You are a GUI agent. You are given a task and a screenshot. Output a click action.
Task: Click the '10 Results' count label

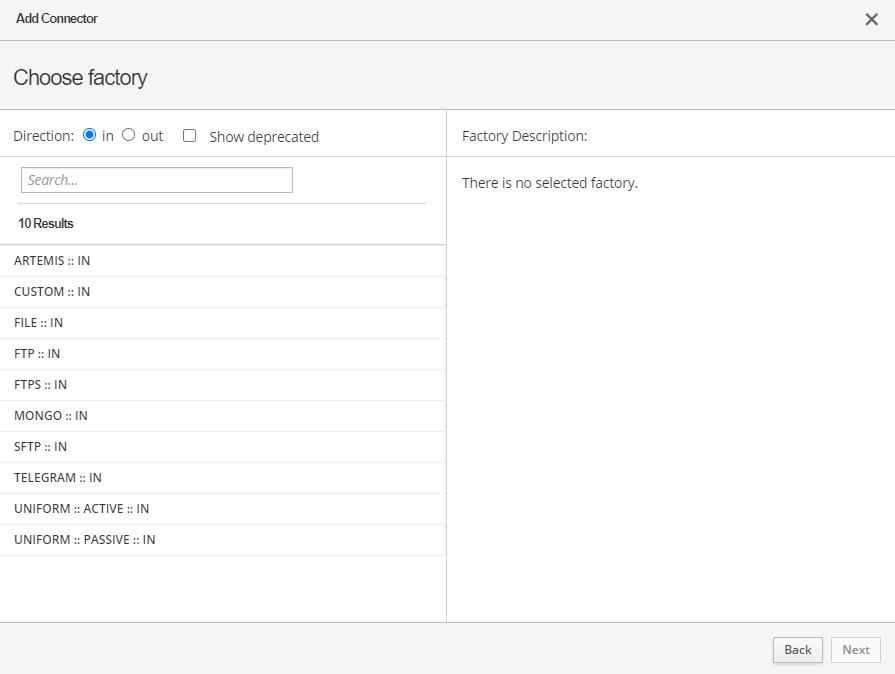point(46,224)
